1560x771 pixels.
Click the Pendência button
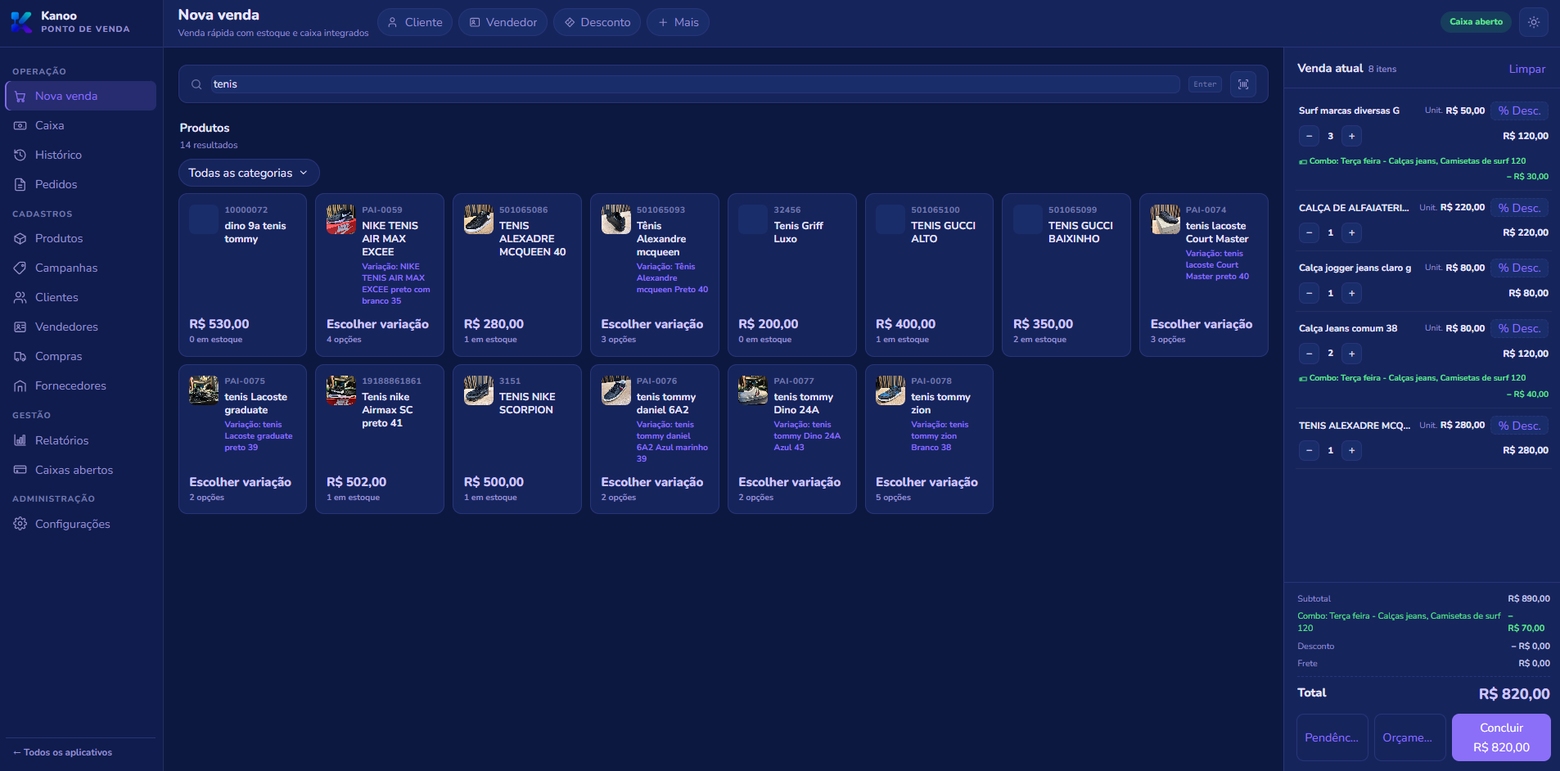coord(1332,738)
